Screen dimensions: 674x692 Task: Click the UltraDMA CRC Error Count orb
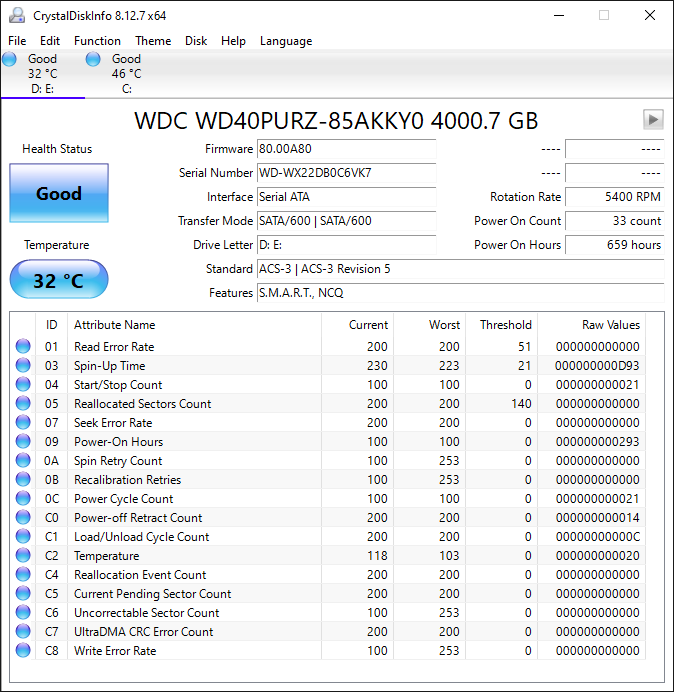coord(23,631)
